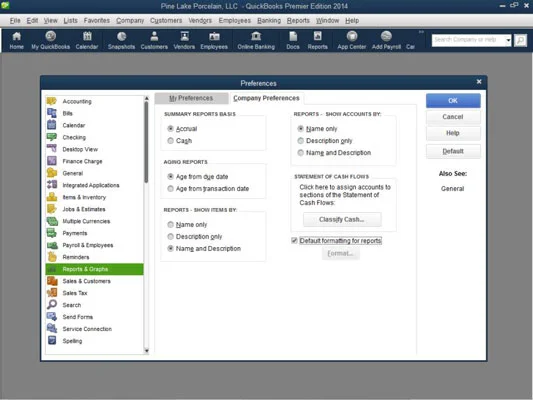The image size is (533, 400).
Task: Open the File menu
Action: (15, 20)
